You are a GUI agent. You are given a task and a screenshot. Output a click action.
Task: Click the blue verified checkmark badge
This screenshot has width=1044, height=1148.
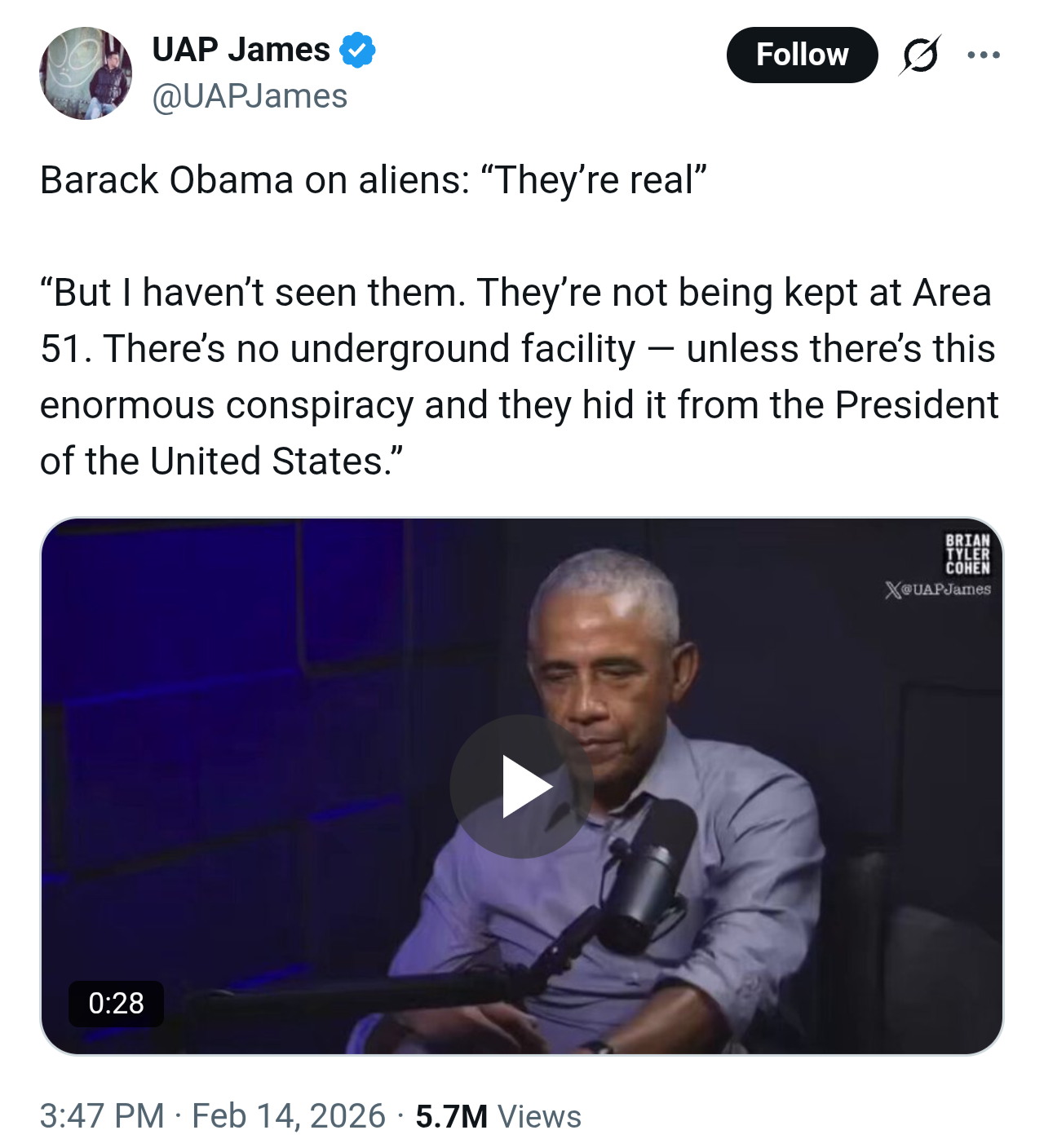(357, 50)
